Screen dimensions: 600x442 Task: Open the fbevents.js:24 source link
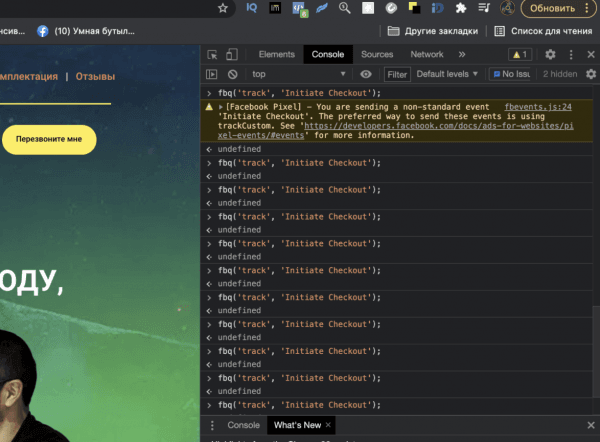538,105
